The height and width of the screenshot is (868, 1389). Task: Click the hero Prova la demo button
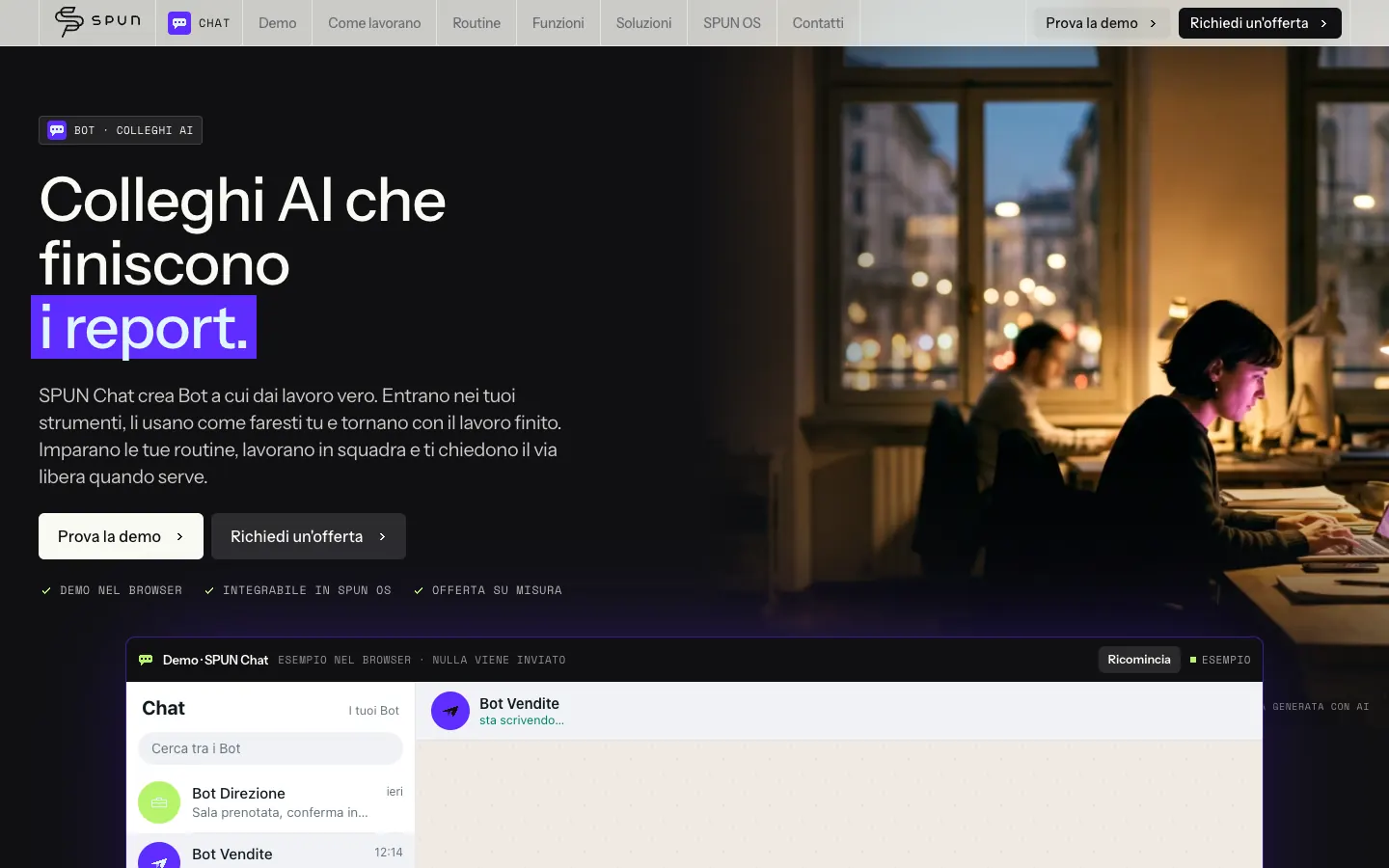coord(121,536)
